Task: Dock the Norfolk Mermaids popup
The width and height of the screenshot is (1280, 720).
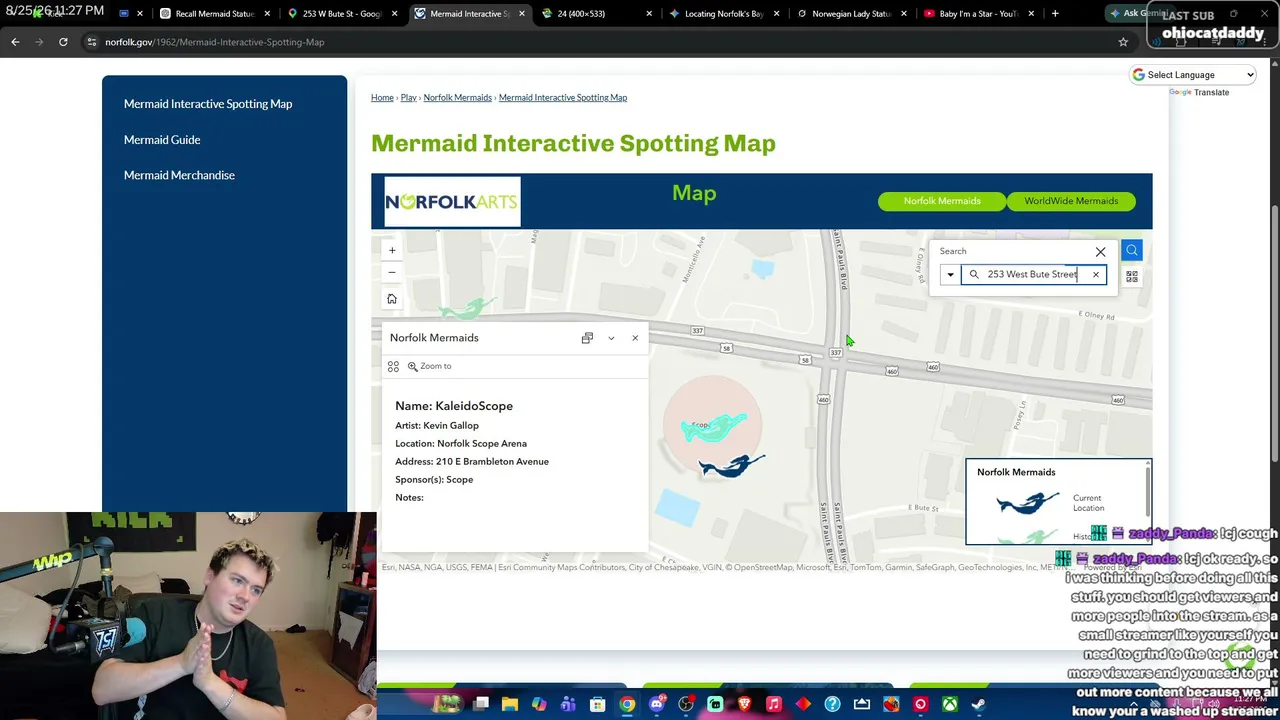Action: click(x=587, y=338)
